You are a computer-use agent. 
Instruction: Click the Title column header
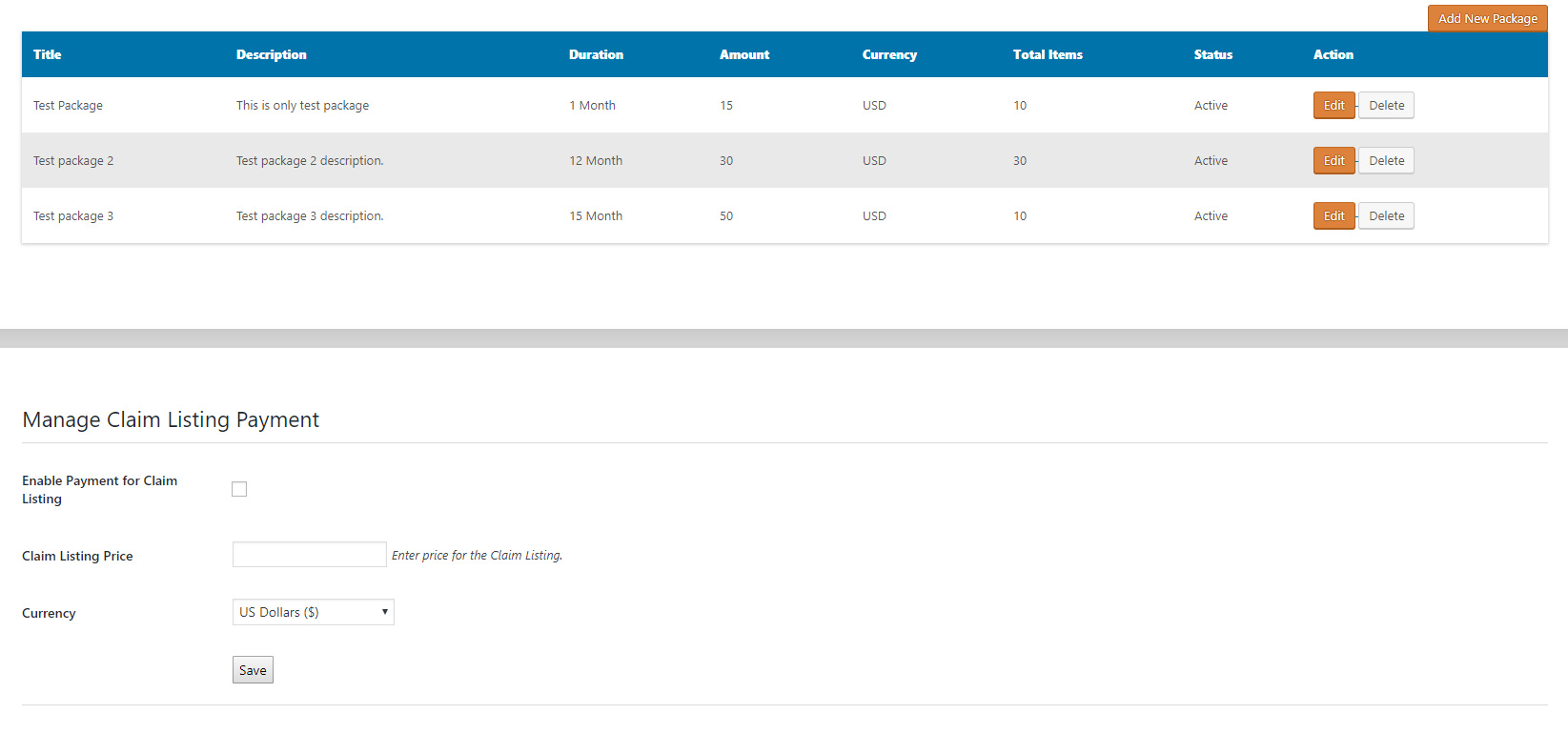(48, 54)
